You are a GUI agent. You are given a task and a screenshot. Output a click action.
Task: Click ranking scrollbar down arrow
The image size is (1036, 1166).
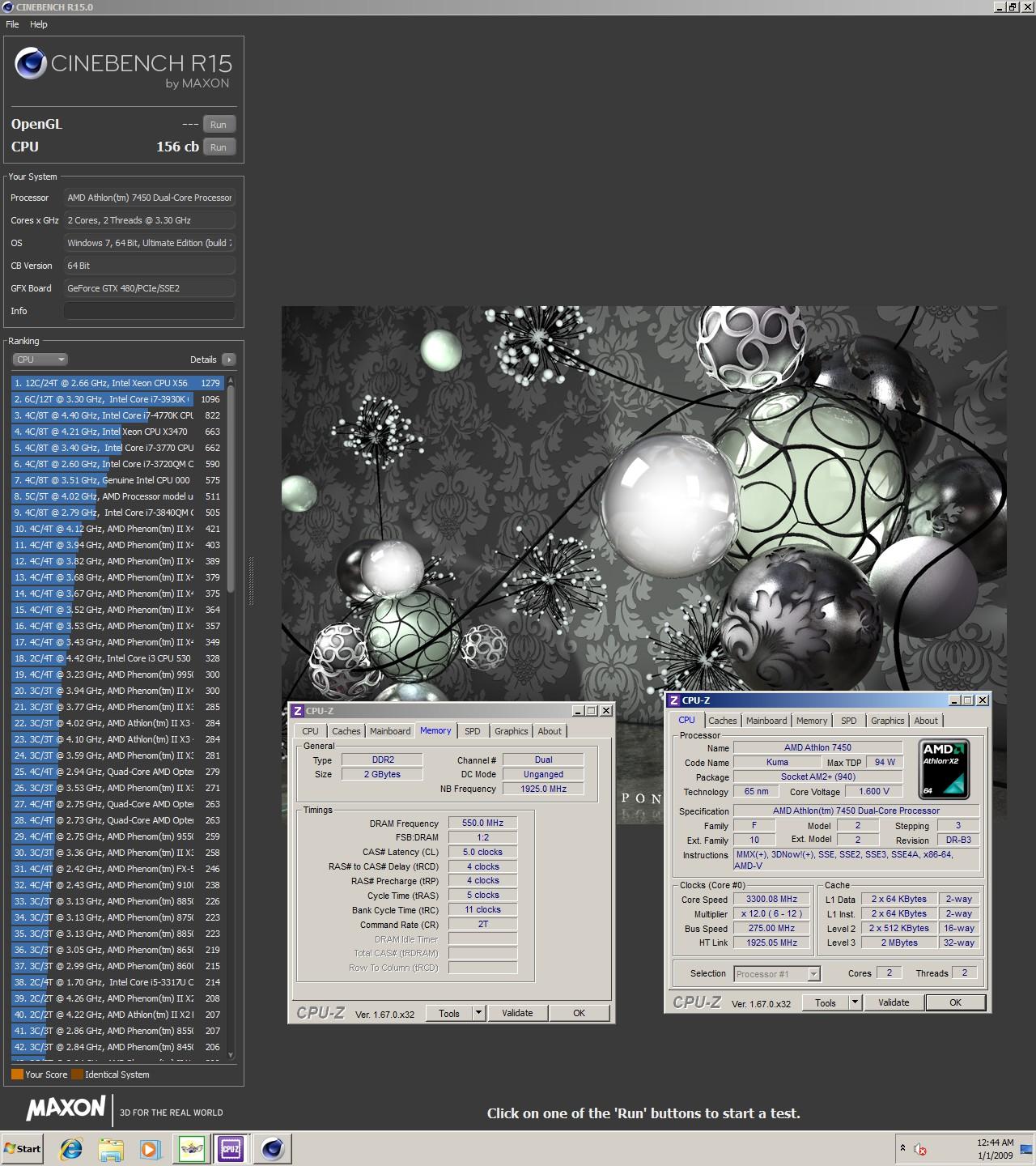pos(231,1055)
